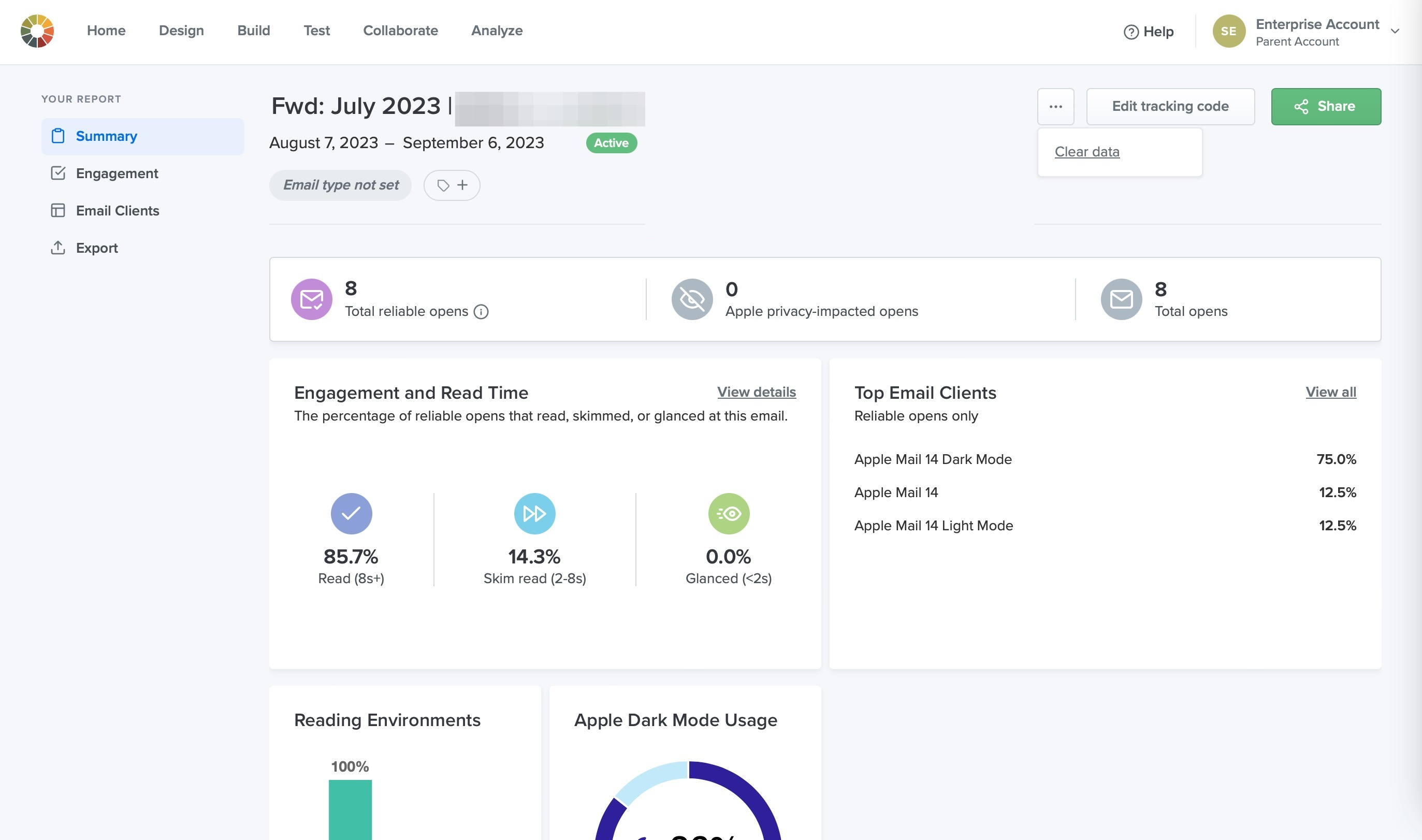Viewport: 1422px width, 840px height.
Task: Click the info icon beside Total reliable opens
Action: (x=481, y=312)
